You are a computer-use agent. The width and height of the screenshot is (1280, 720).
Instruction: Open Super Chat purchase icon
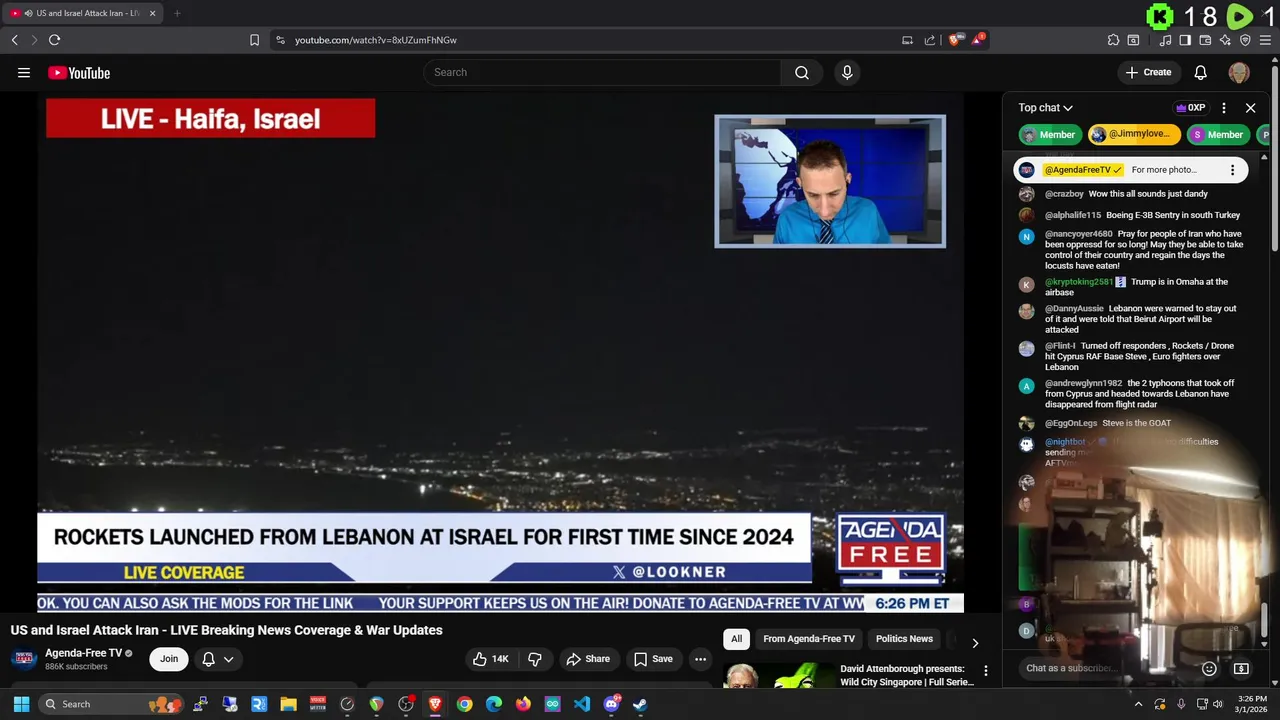(1241, 668)
